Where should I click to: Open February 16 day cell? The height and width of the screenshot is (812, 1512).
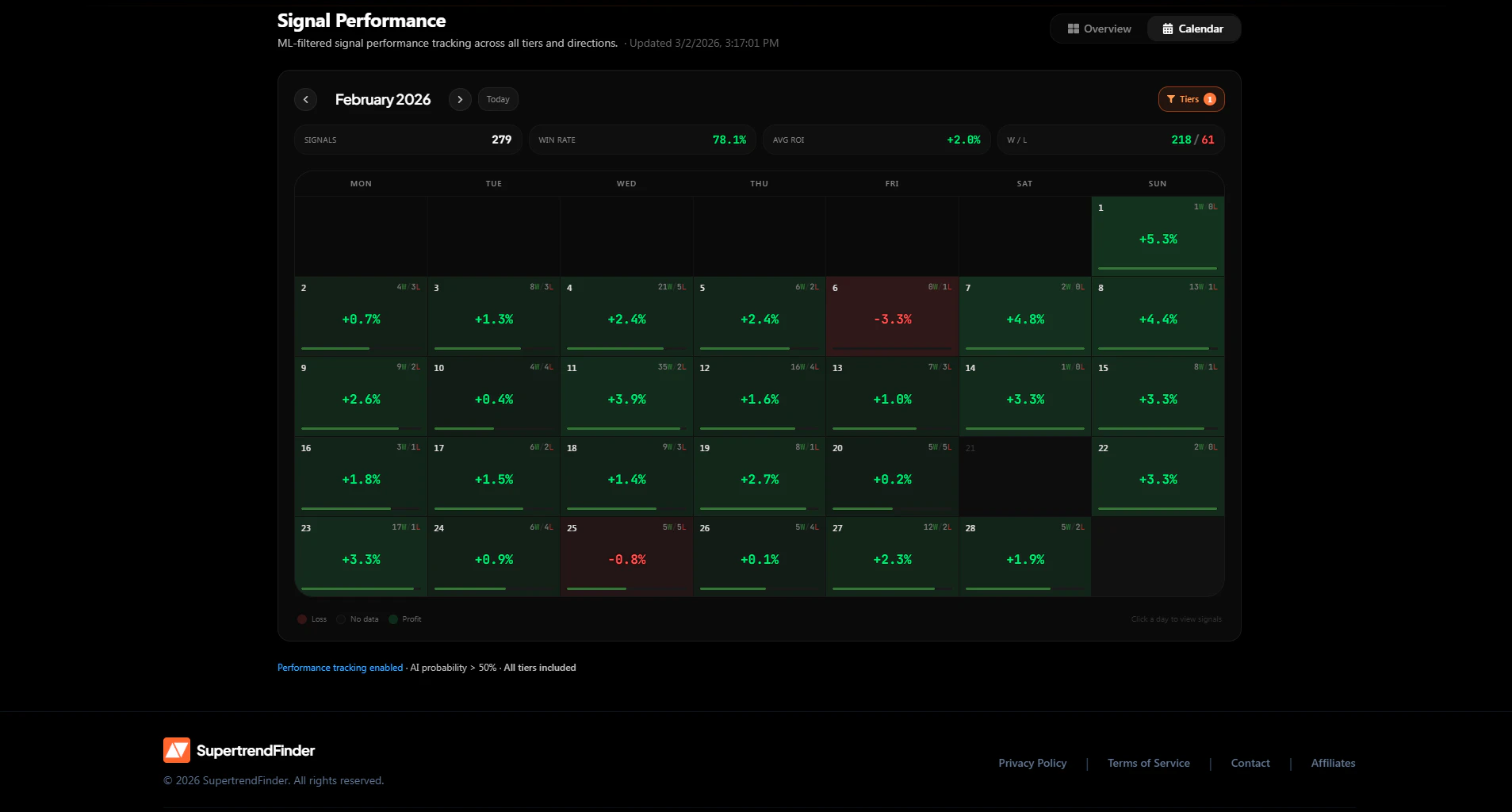361,477
